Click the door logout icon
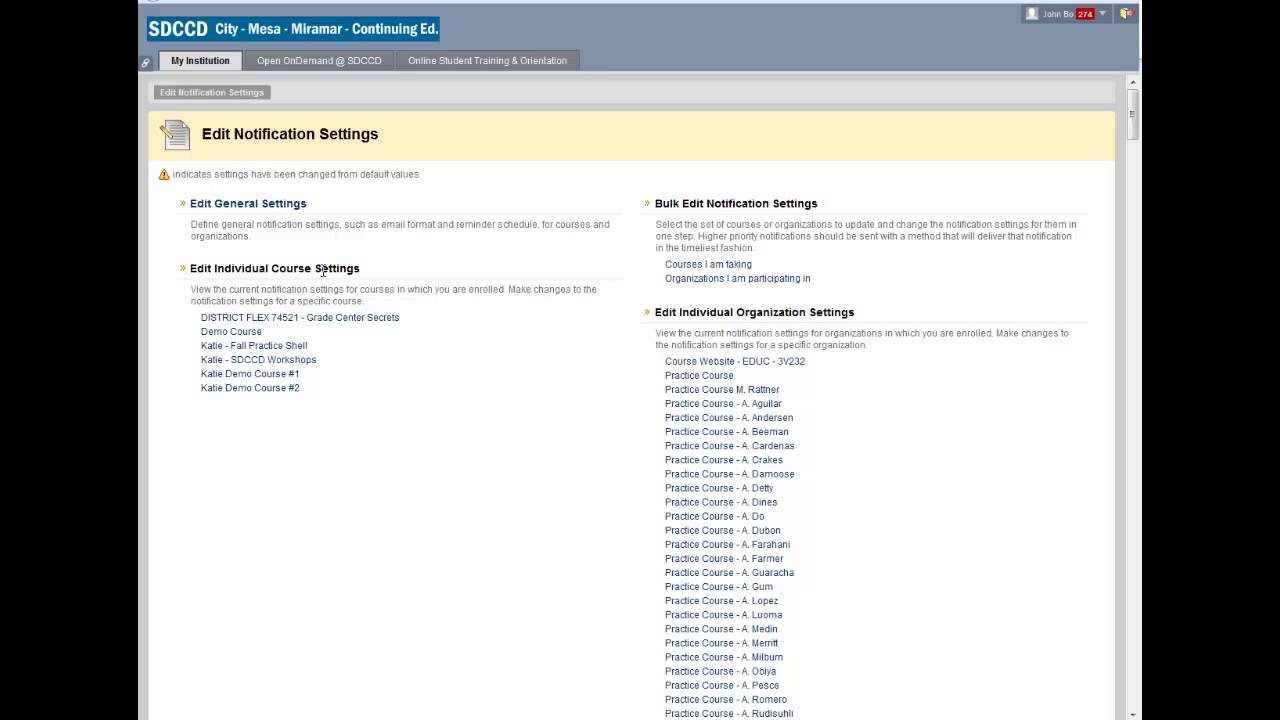 1126,14
